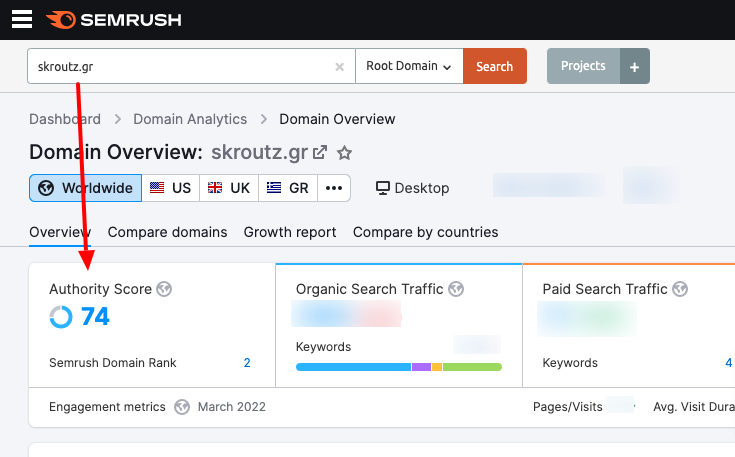Open Compare by countries tab
Viewport: 735px width, 457px height.
[x=425, y=232]
